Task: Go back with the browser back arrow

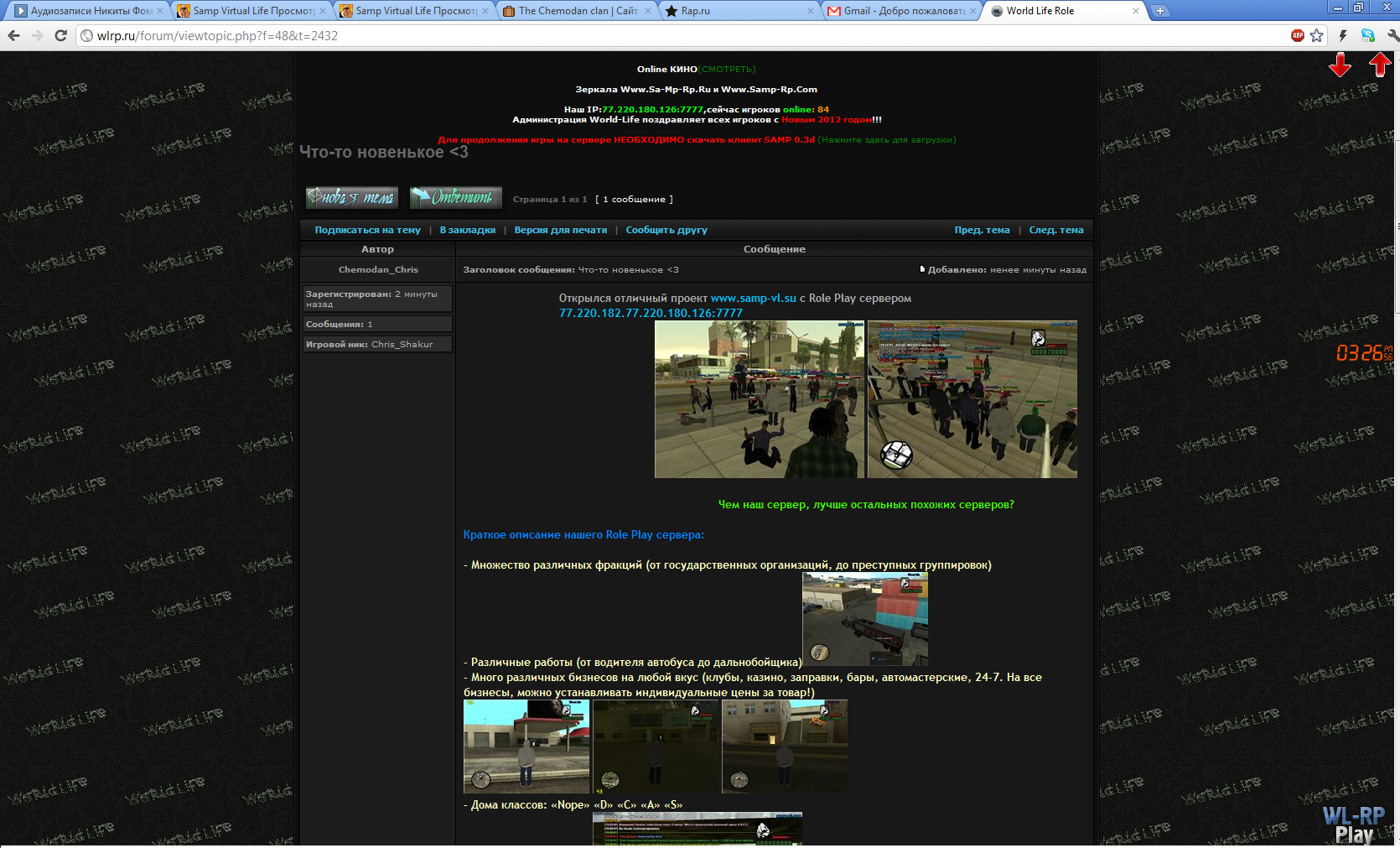Action: (13, 35)
